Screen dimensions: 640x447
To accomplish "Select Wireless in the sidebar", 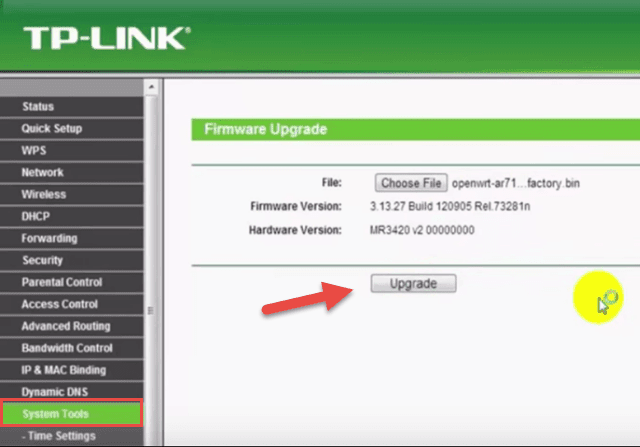I will [71, 194].
